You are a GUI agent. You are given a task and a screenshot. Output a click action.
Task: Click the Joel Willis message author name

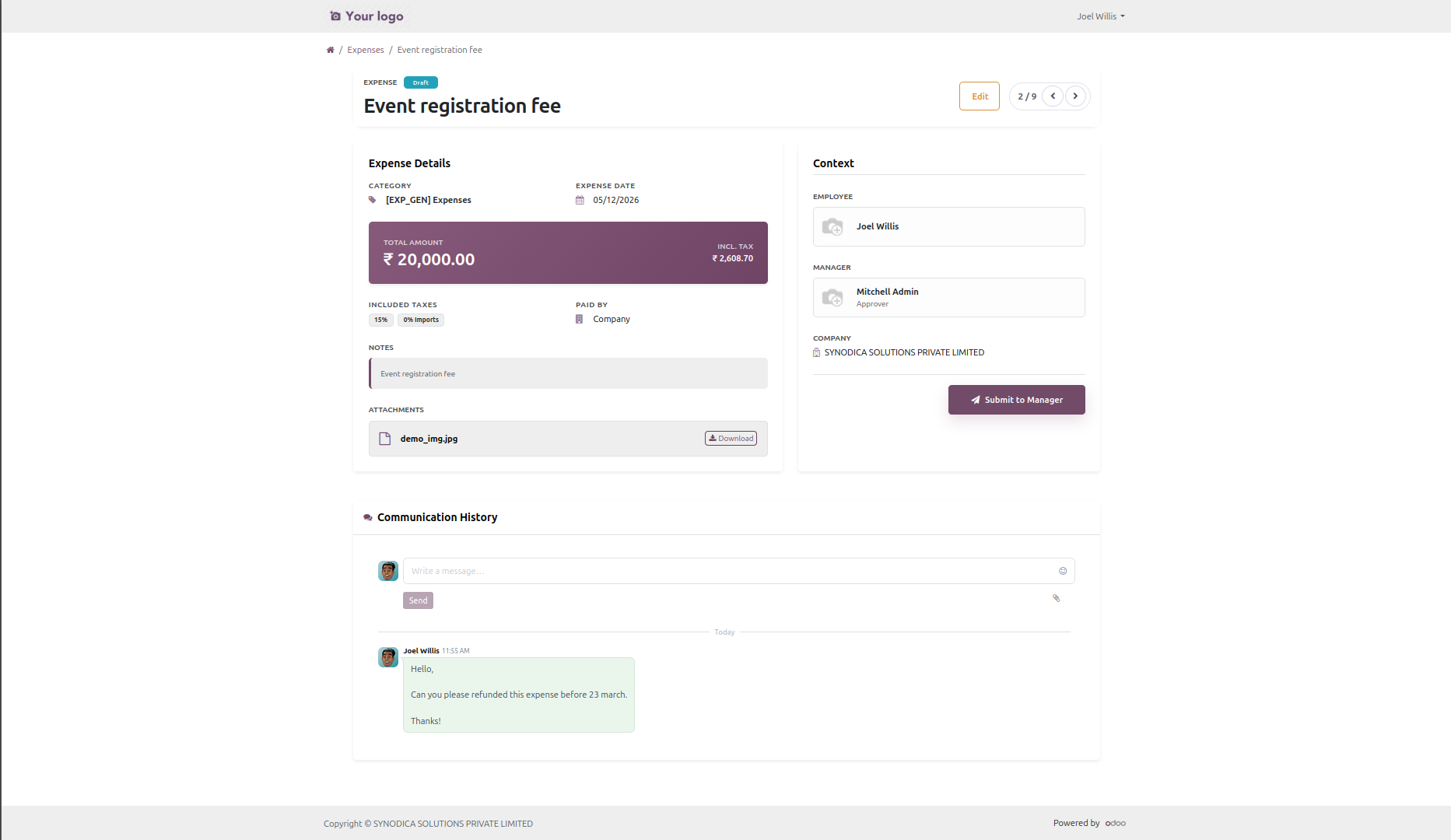[421, 650]
